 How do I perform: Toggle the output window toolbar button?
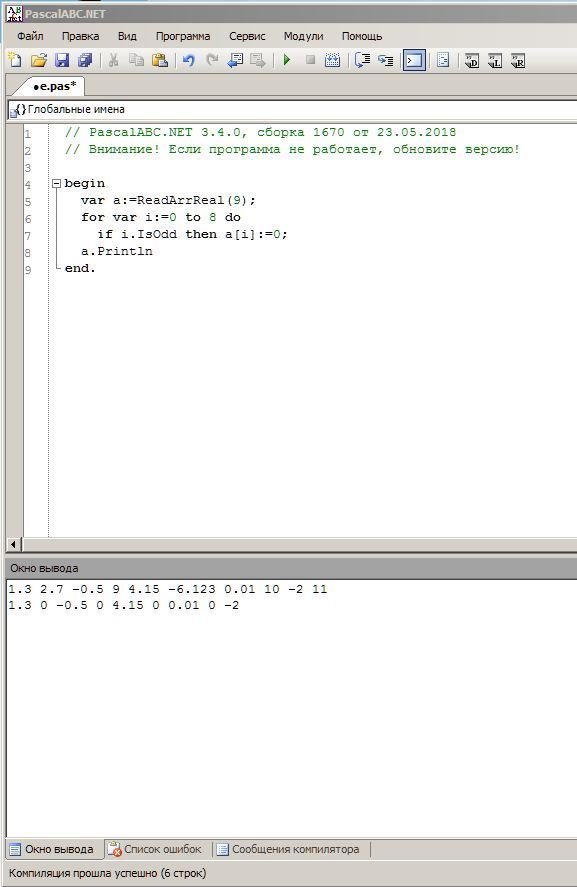click(x=414, y=60)
